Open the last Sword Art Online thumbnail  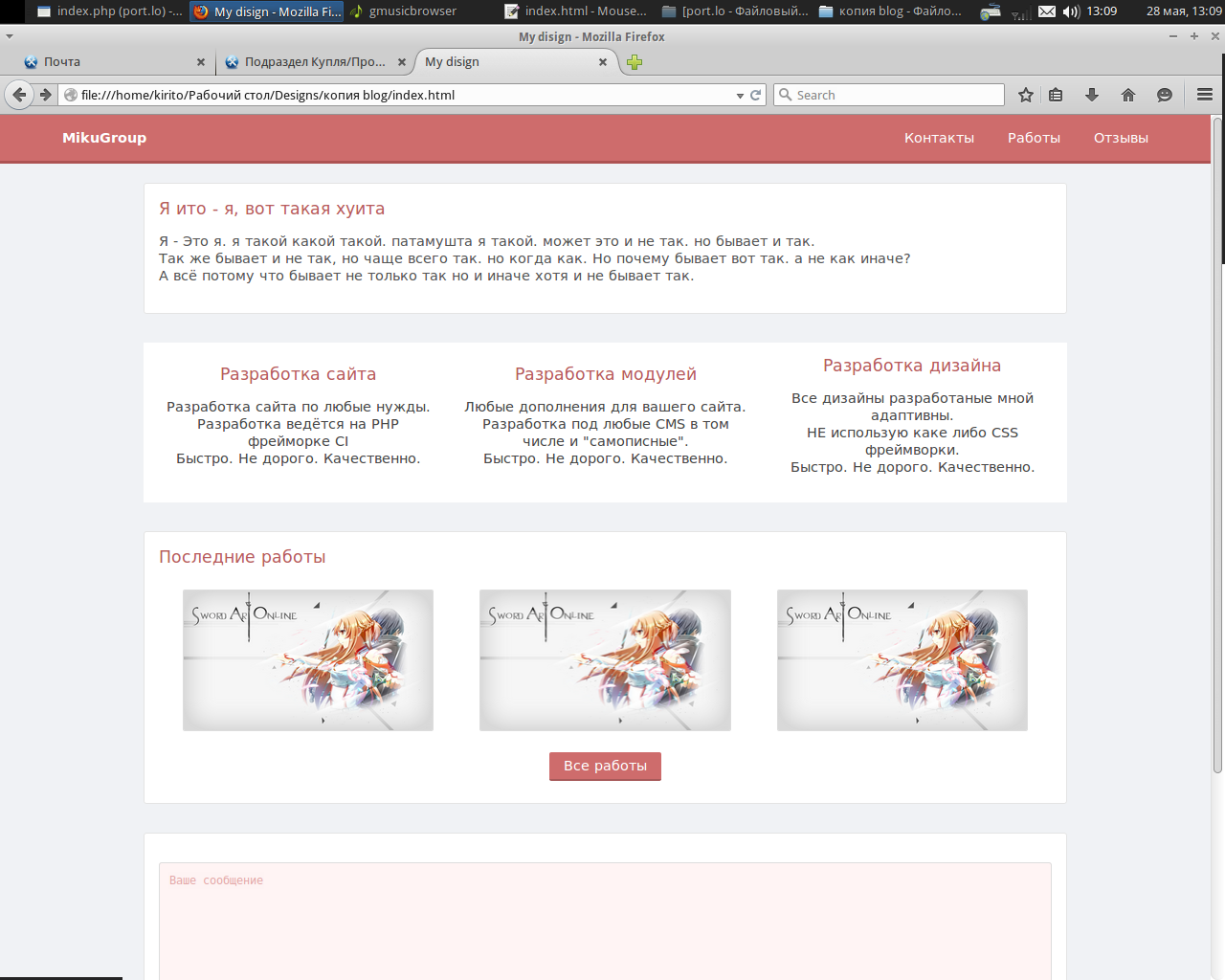point(902,660)
